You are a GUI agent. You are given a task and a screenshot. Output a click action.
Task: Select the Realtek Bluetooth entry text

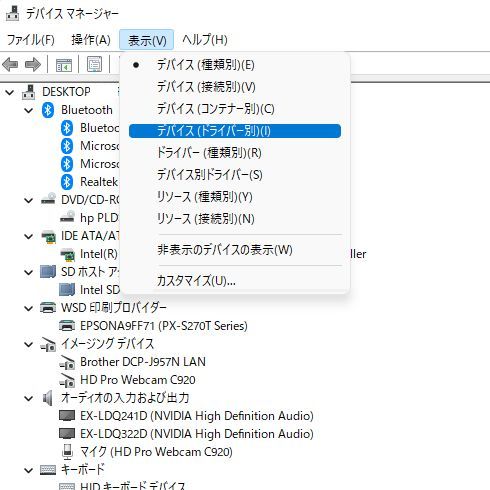tap(99, 182)
